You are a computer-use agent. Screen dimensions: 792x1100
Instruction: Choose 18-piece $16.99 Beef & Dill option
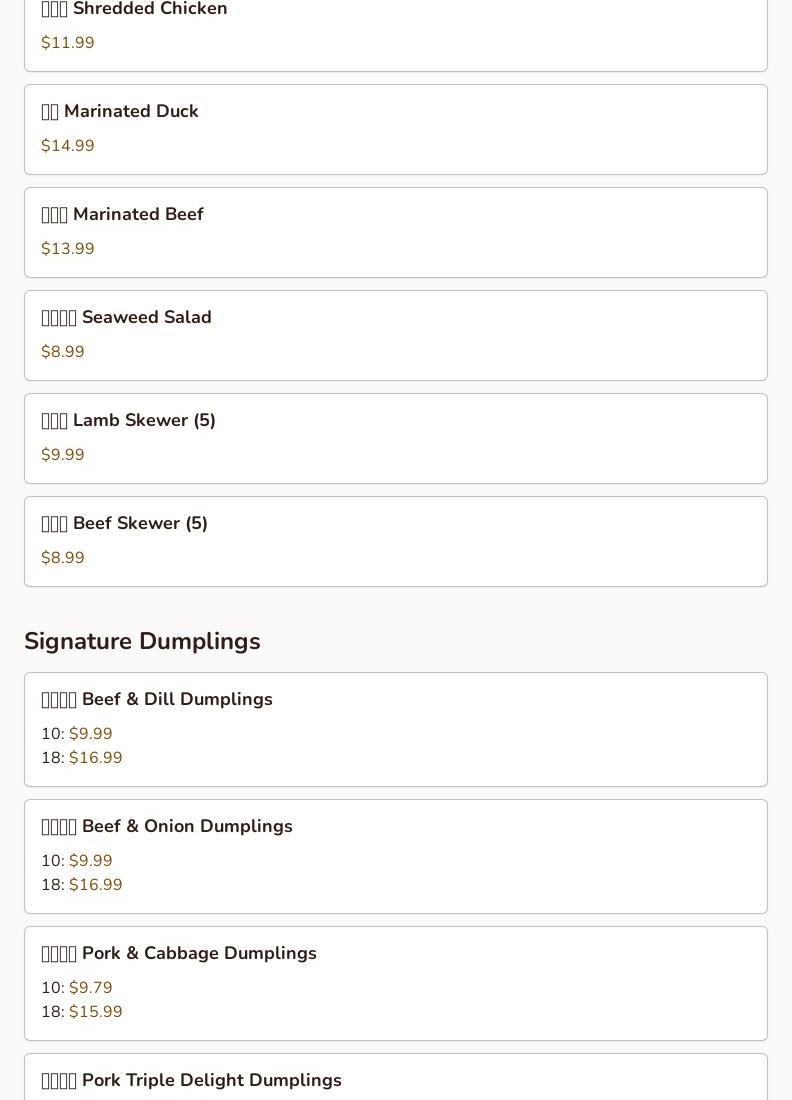[82, 758]
